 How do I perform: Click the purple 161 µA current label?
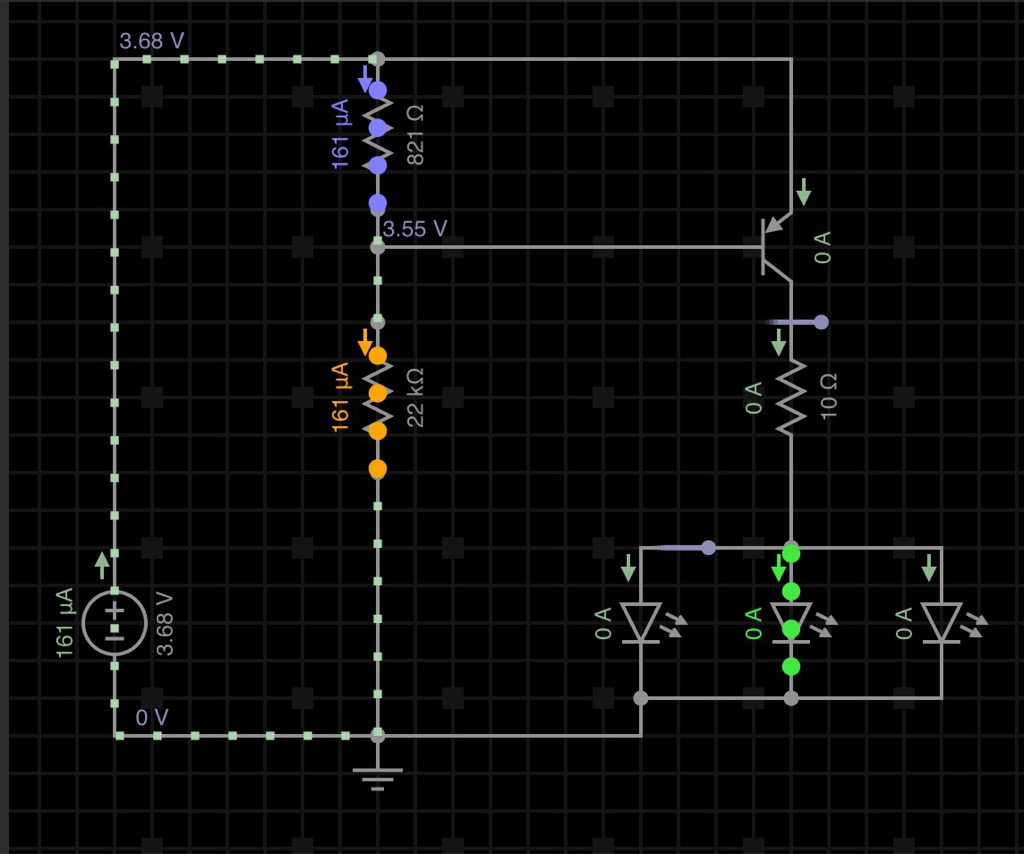point(341,134)
